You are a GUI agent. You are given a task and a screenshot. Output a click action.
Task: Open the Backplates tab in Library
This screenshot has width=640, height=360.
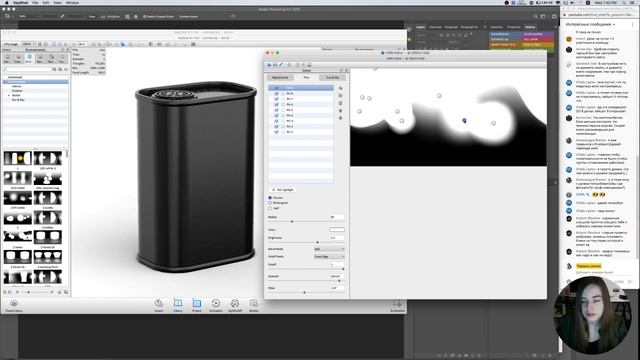point(40,59)
